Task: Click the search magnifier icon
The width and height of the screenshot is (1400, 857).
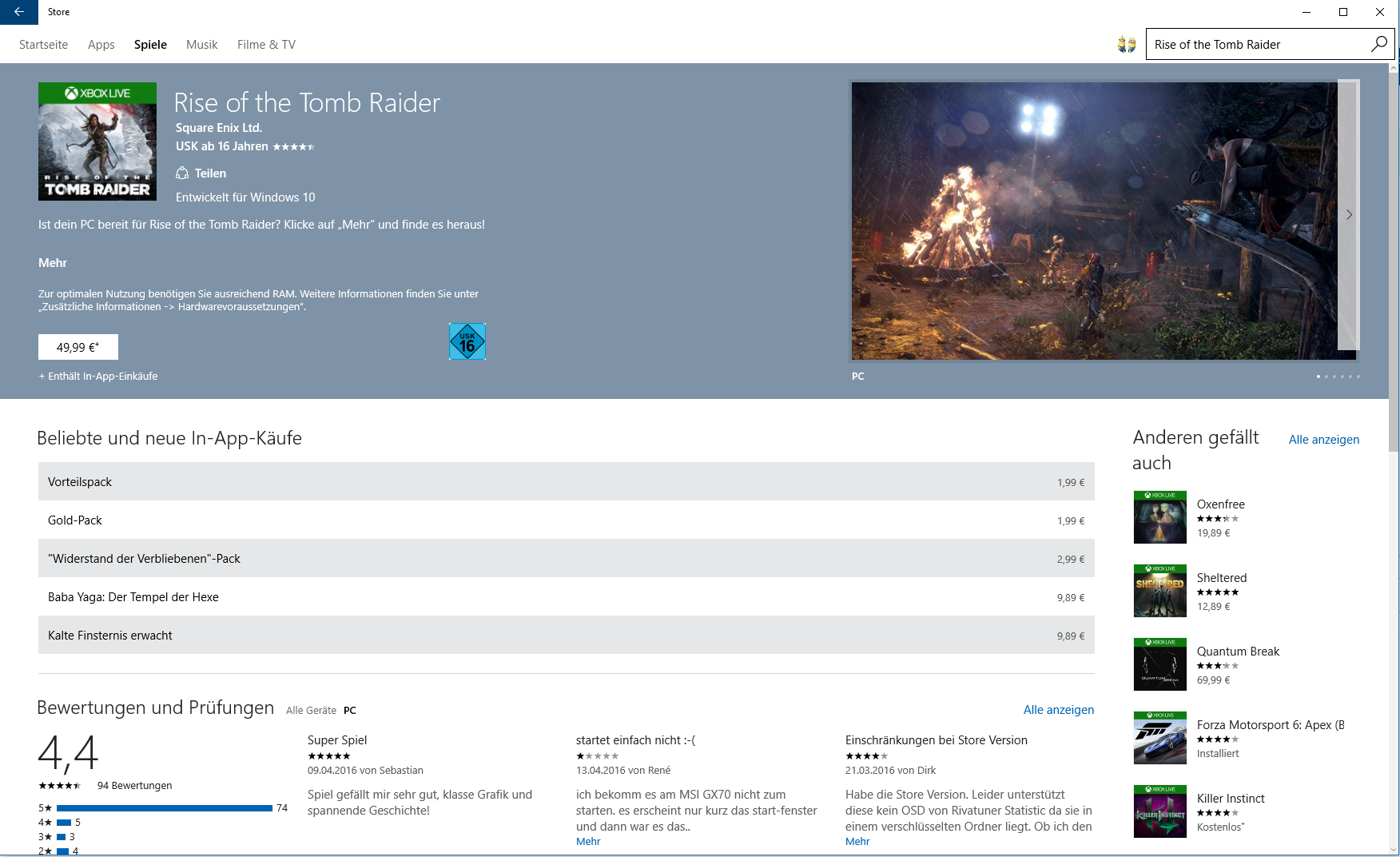Action: [1379, 44]
